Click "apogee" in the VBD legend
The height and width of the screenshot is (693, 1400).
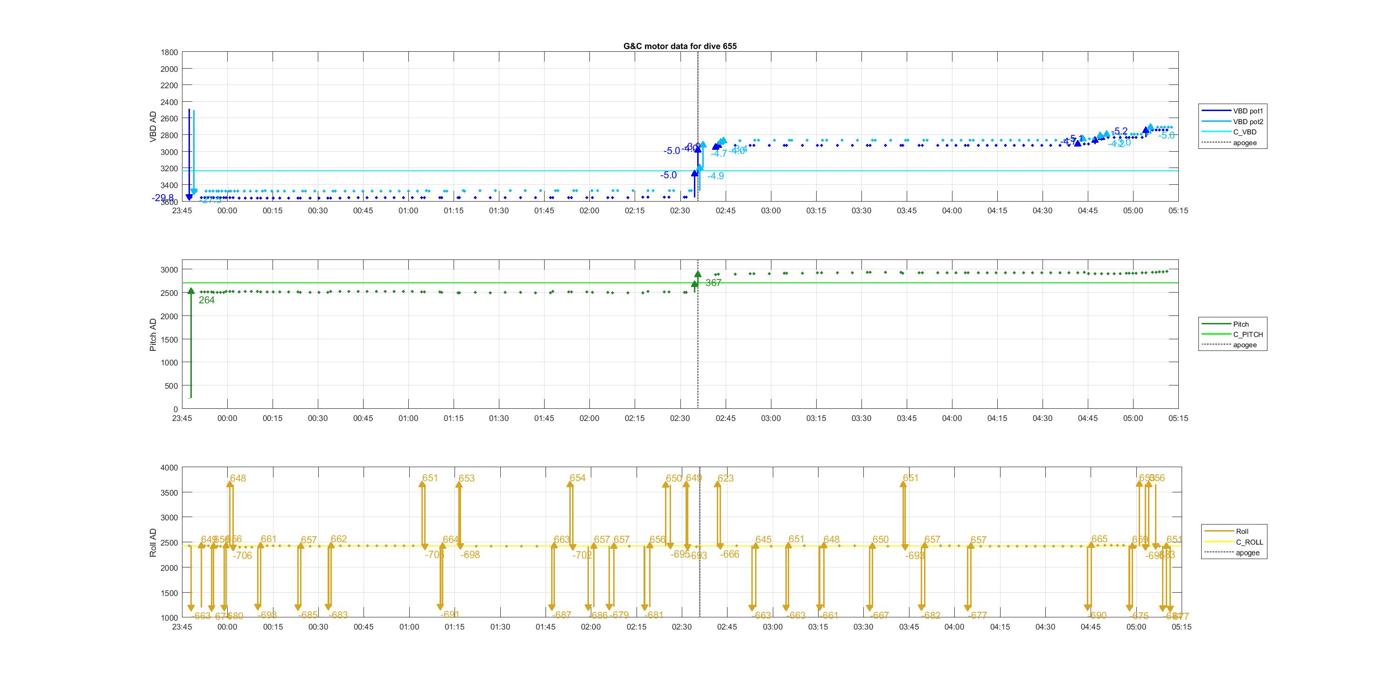[1245, 142]
